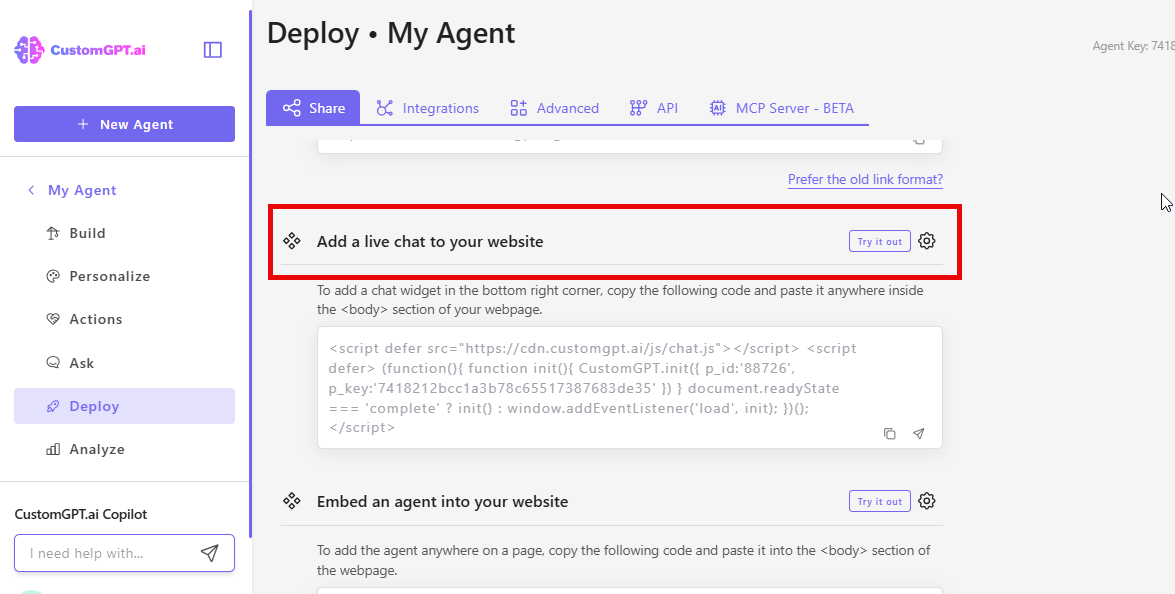Click embed agent section diamond icon
The image size is (1175, 594).
(x=292, y=501)
